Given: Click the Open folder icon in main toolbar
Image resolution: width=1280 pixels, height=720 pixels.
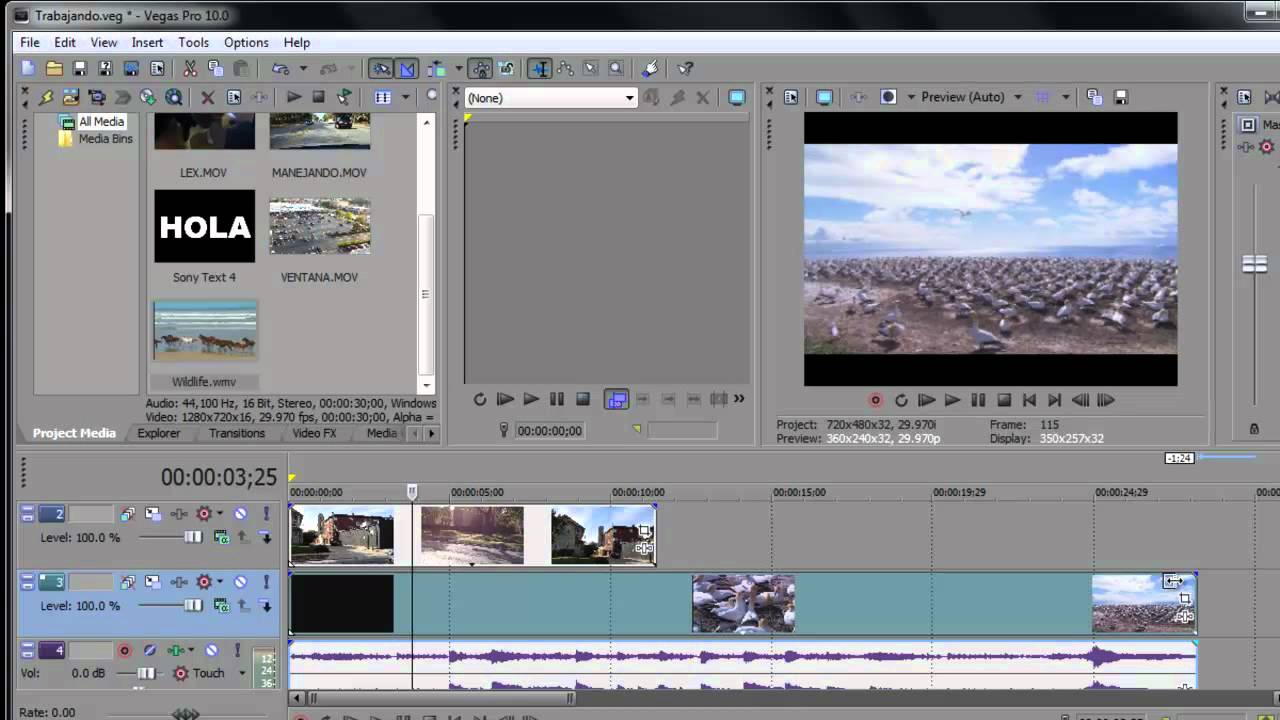Looking at the screenshot, I should pyautogui.click(x=54, y=69).
